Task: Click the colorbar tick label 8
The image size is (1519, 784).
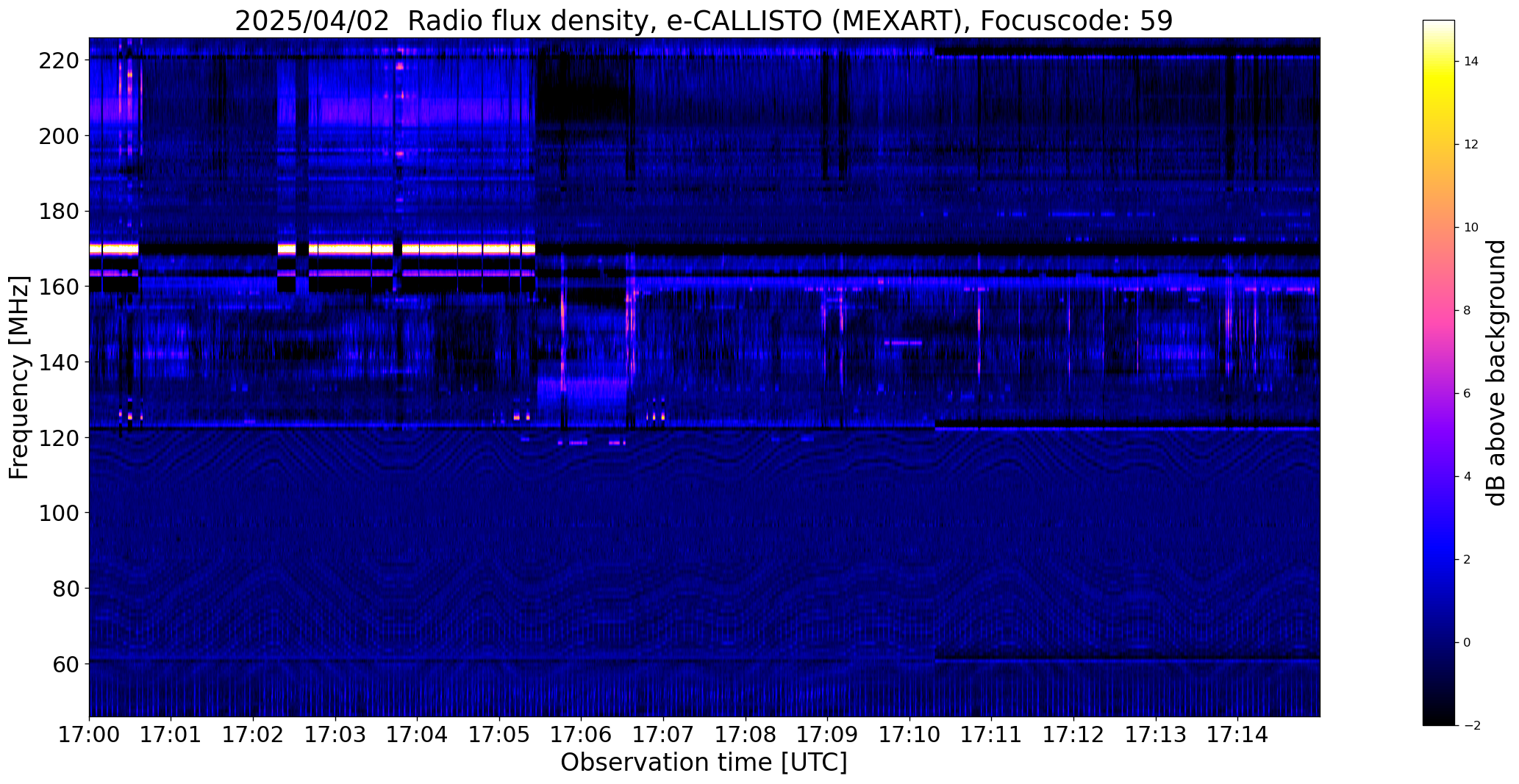Action: pyautogui.click(x=1468, y=311)
